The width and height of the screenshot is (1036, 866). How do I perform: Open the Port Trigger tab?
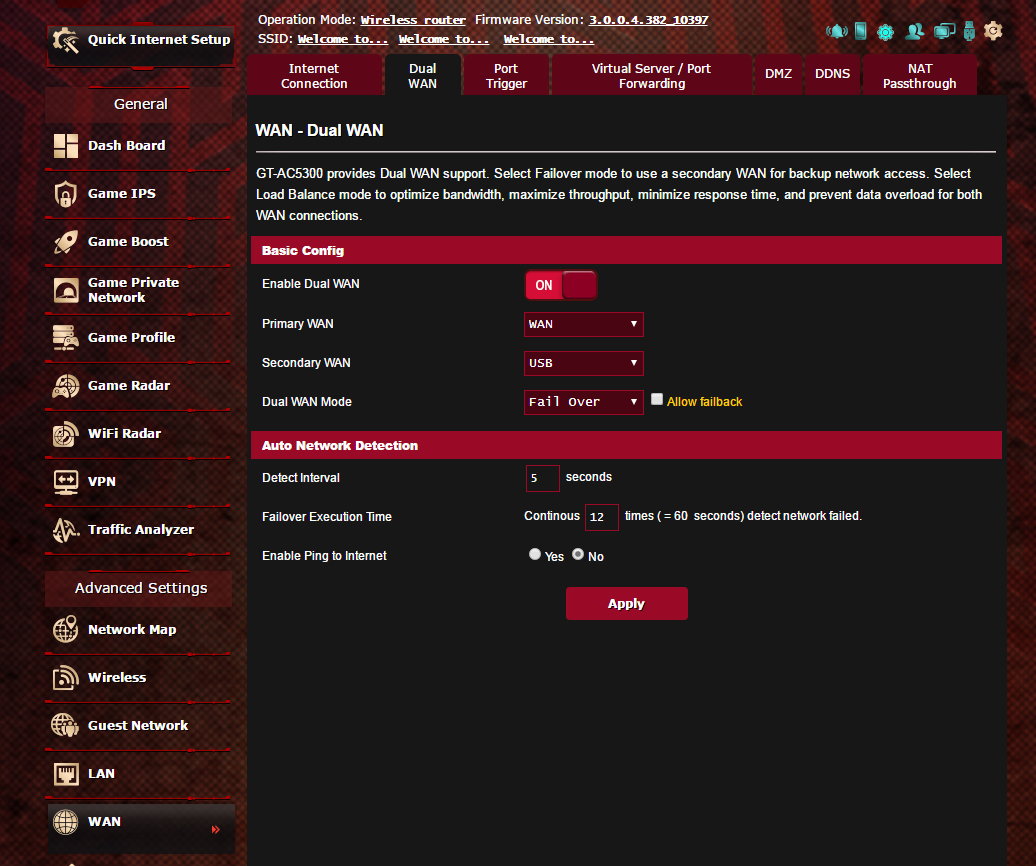point(506,76)
